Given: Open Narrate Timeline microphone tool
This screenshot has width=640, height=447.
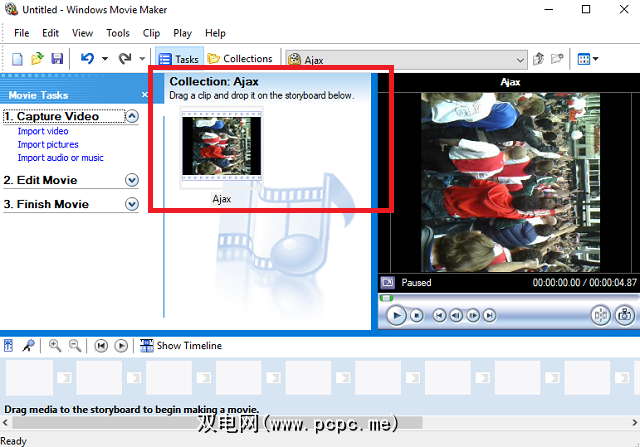Looking at the screenshot, I should pyautogui.click(x=29, y=346).
